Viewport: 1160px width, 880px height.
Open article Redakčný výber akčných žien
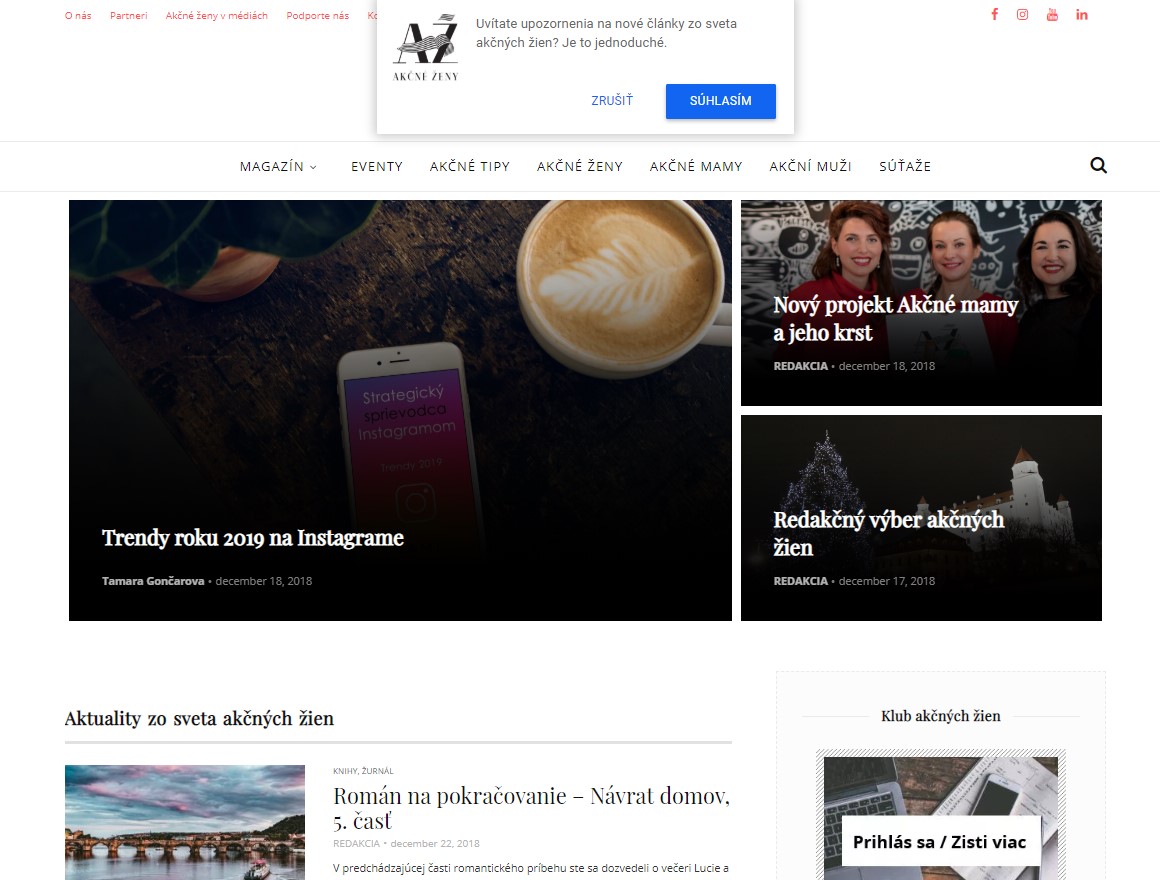coord(888,534)
